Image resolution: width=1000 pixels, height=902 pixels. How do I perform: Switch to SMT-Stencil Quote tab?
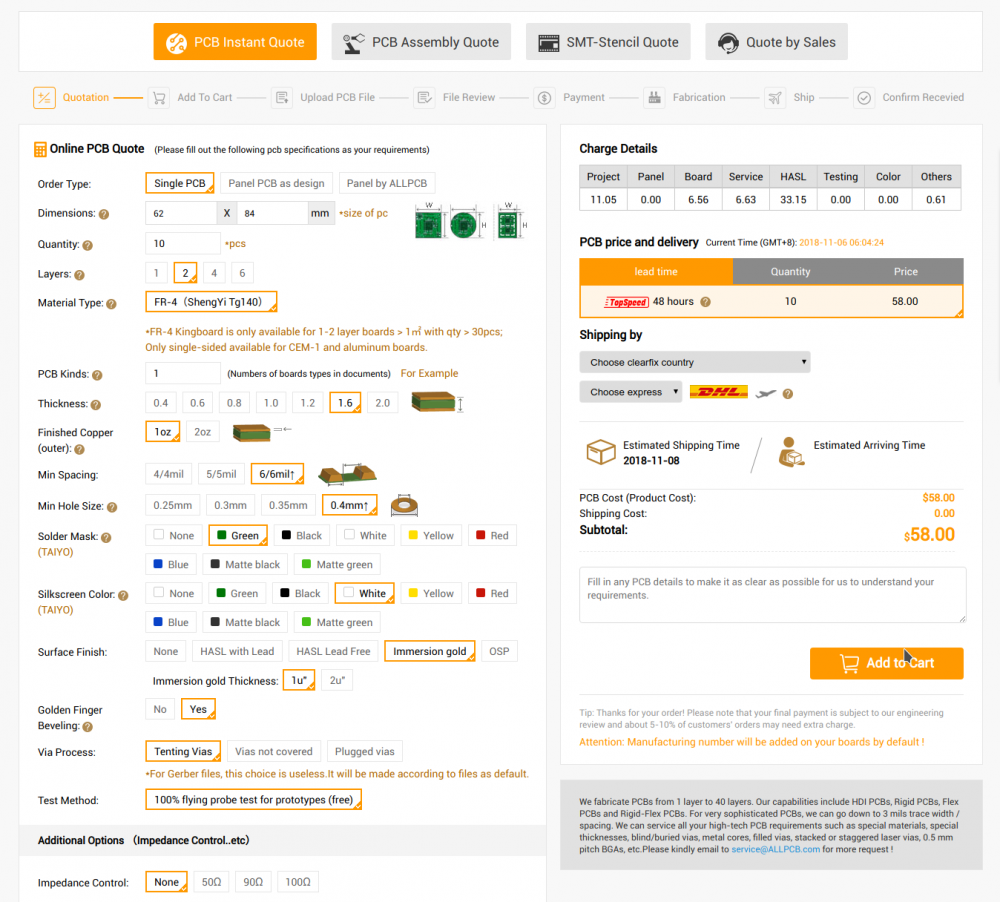(608, 42)
